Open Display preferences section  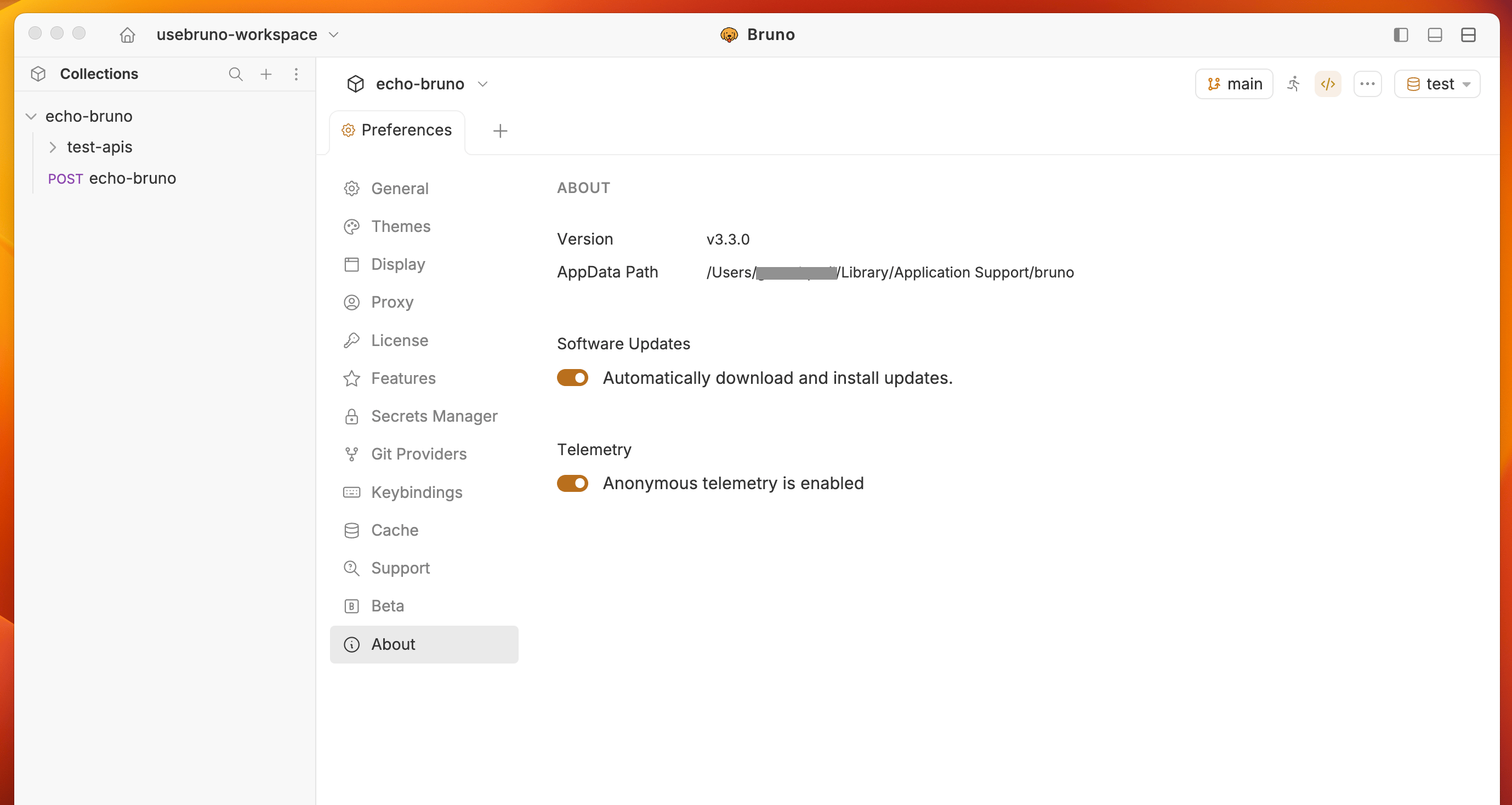(x=424, y=264)
